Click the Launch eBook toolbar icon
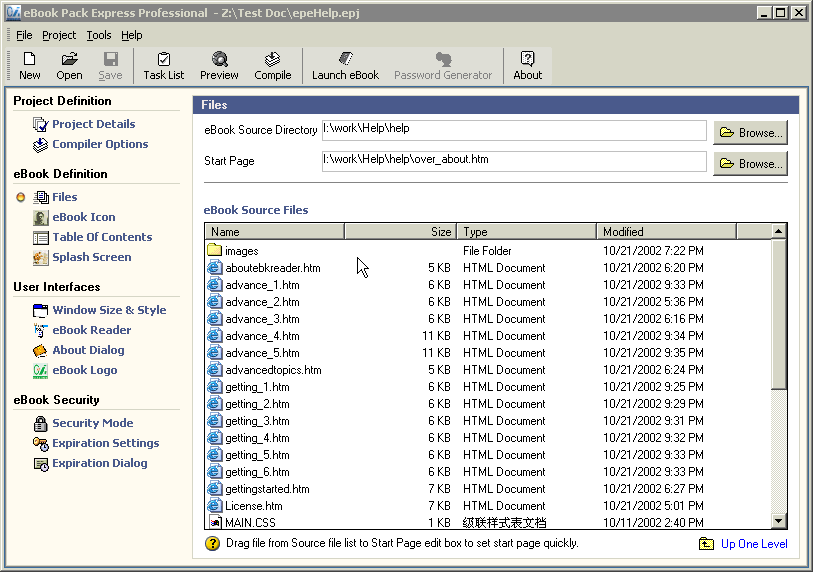The image size is (813, 572). click(x=345, y=66)
